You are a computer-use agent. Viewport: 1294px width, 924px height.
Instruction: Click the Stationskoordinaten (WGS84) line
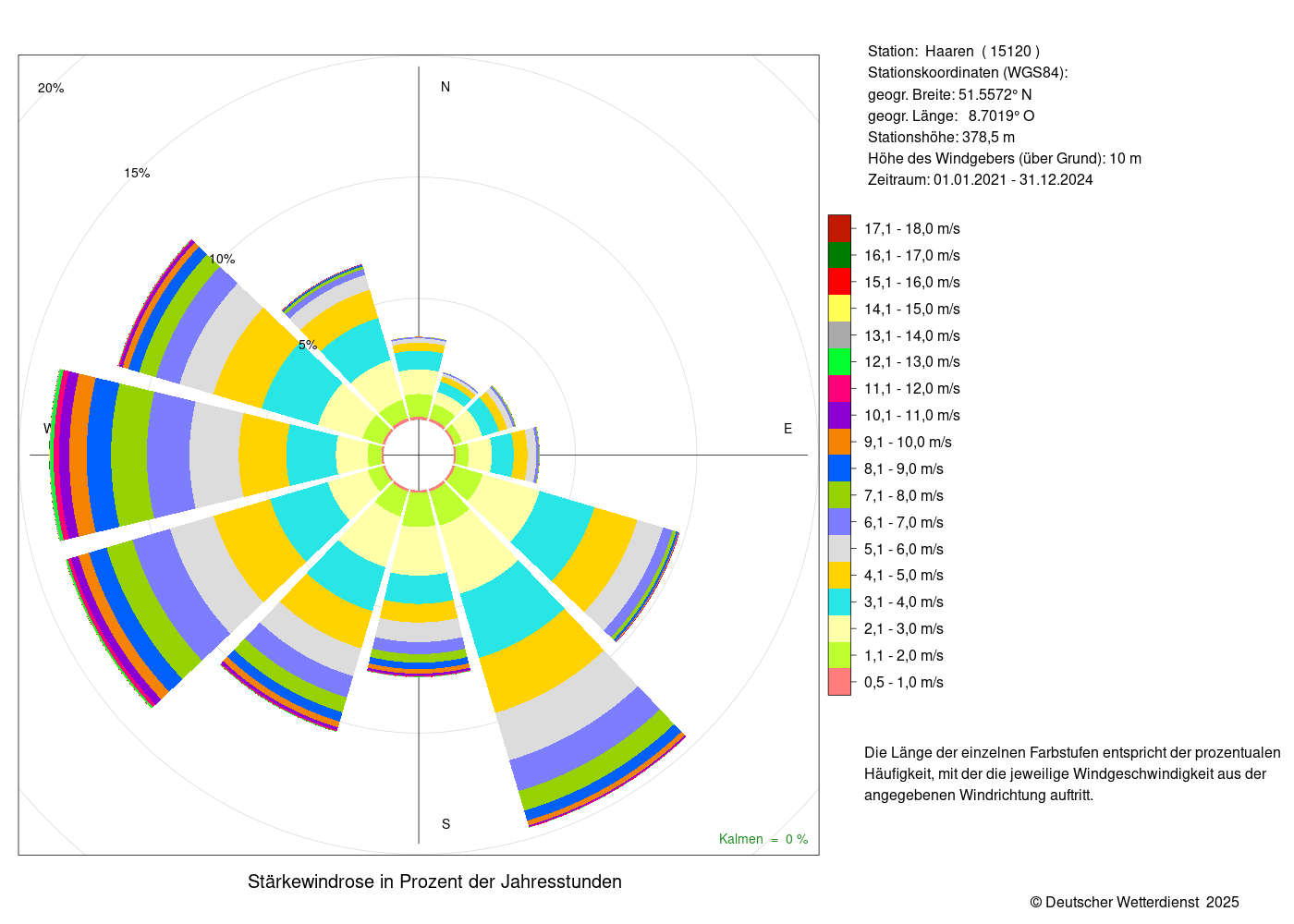tap(968, 73)
